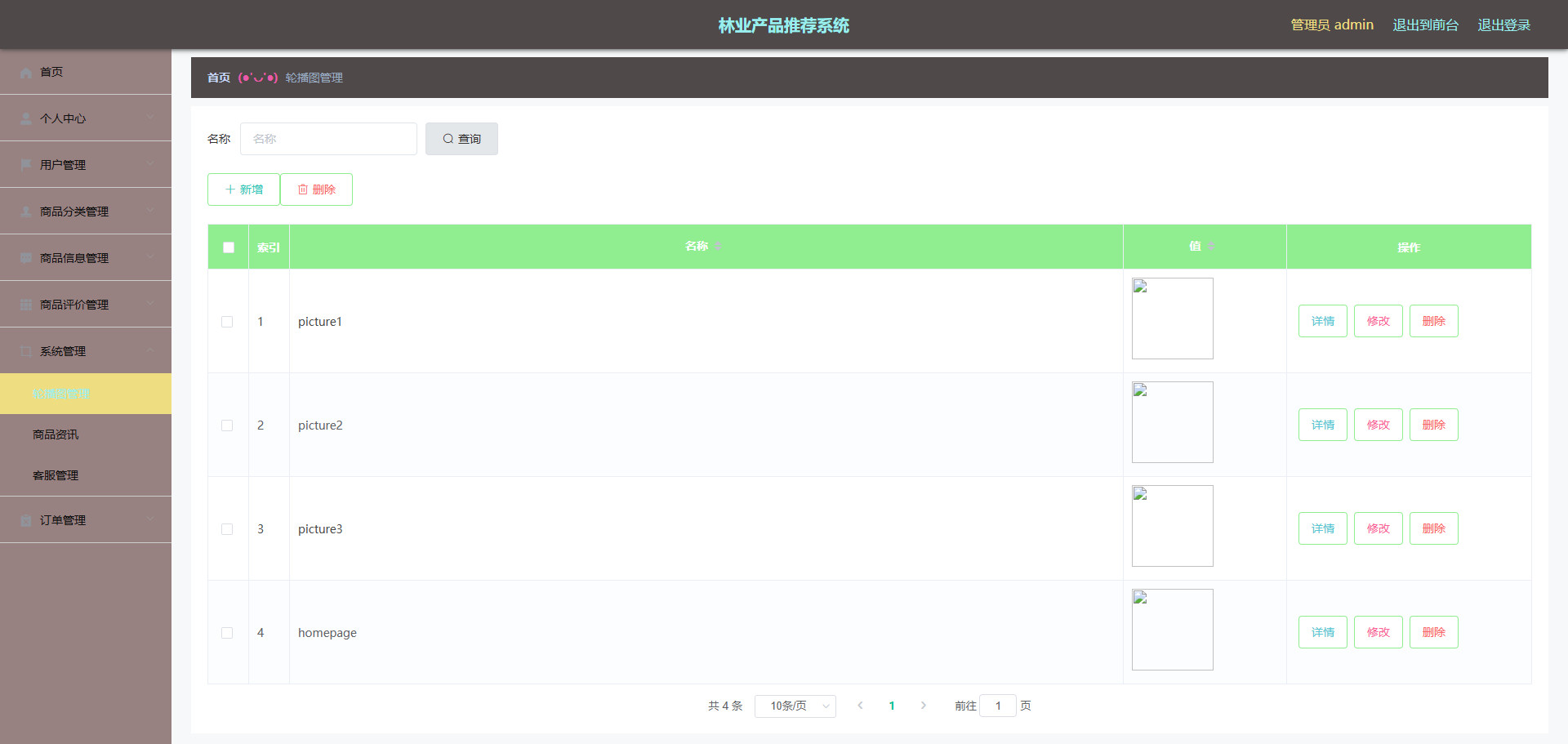Screen dimensions: 1568x744
Task: Click the chat icon beside 商品信息管理
Action: click(x=26, y=259)
